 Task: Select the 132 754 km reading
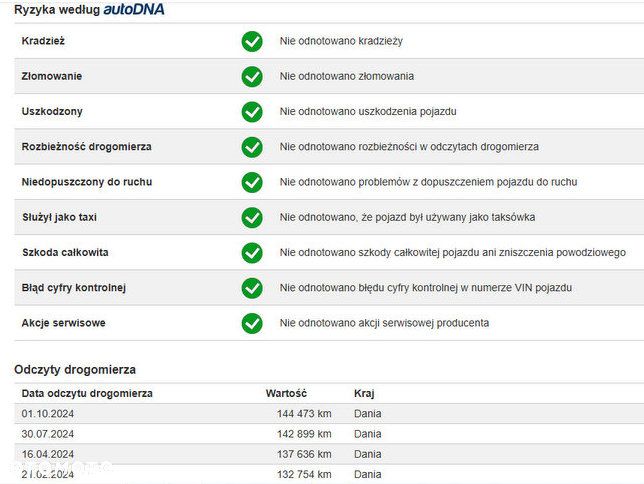click(x=304, y=475)
